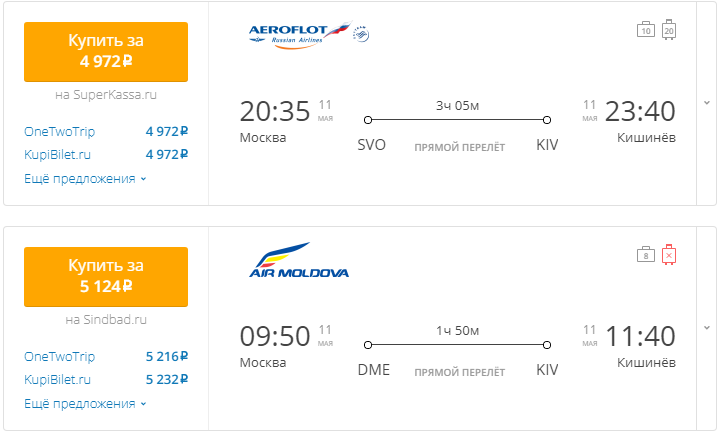
Task: Expand Aeroflot flight details with side chevron
Action: [707, 103]
